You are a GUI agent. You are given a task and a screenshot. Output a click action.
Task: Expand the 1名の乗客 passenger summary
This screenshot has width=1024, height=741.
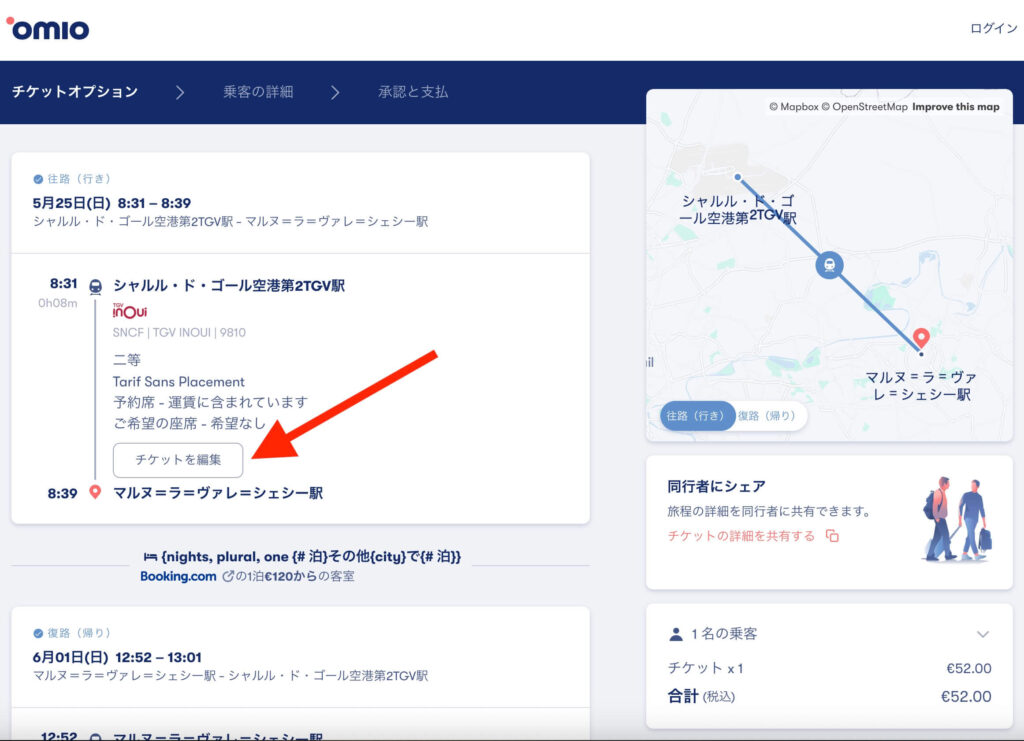(982, 634)
